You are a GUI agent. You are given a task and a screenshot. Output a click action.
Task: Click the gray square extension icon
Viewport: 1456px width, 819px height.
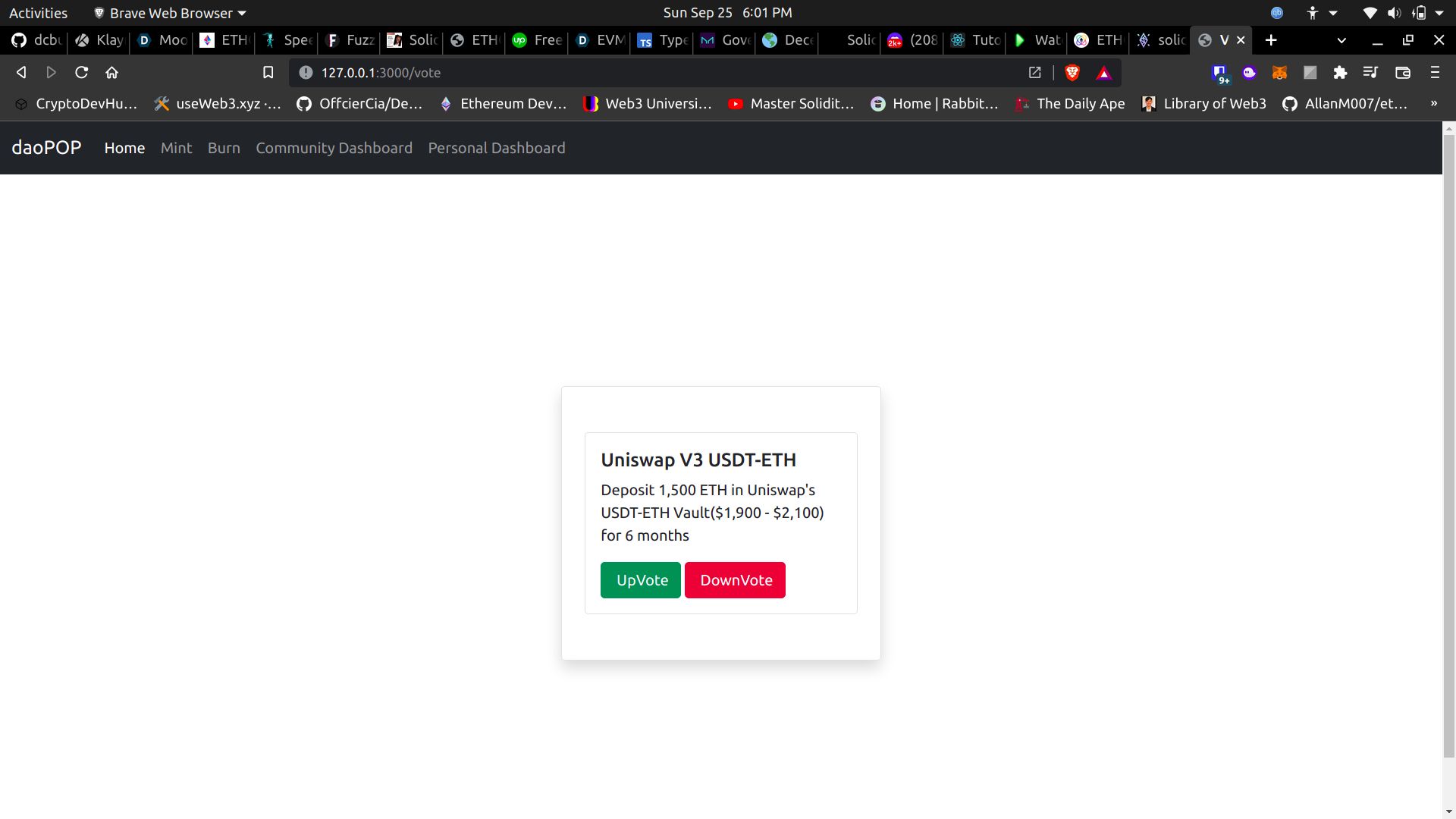[x=1310, y=72]
